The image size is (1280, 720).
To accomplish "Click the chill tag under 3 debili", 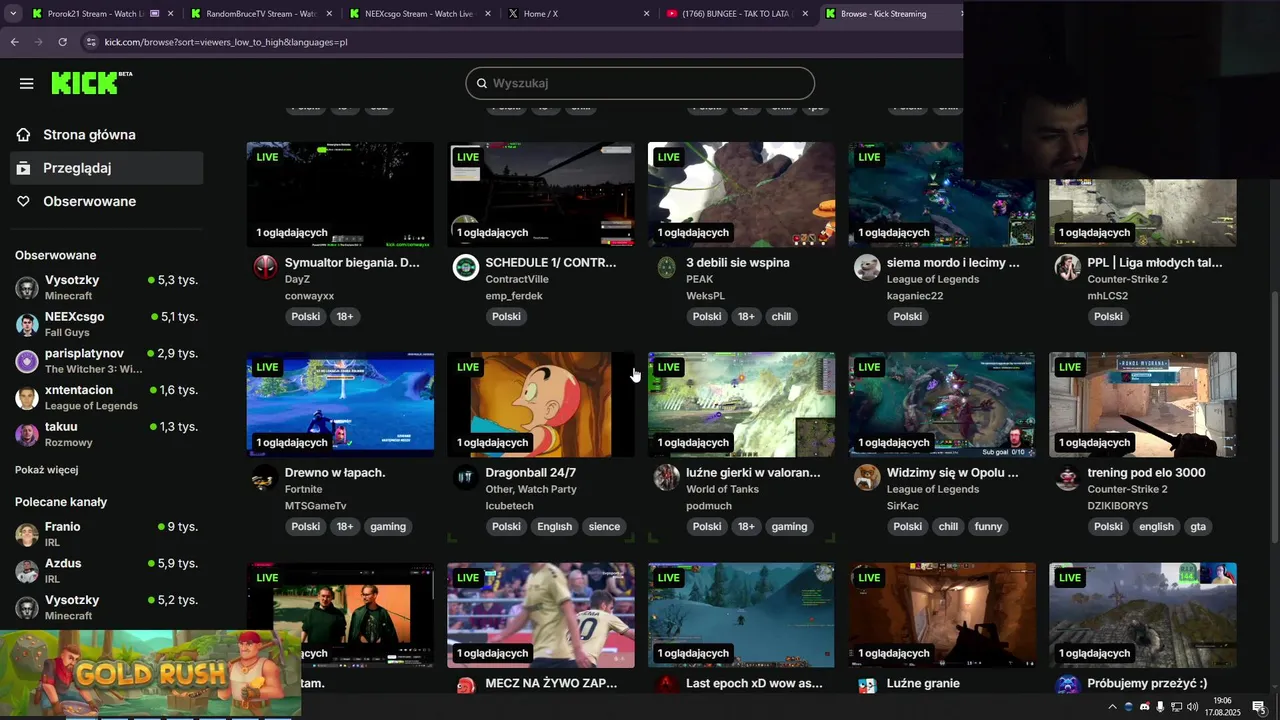I will [x=781, y=316].
